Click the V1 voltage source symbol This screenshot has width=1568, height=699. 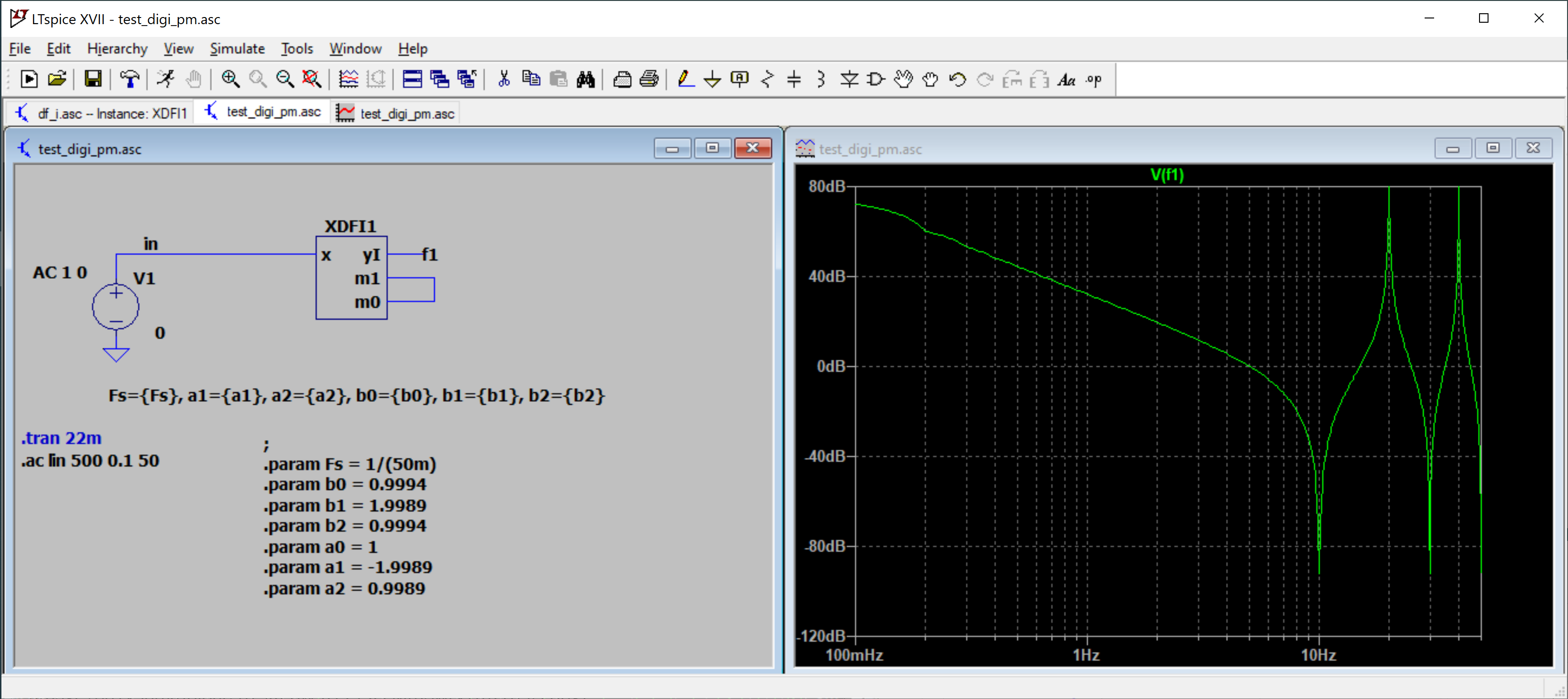(115, 307)
